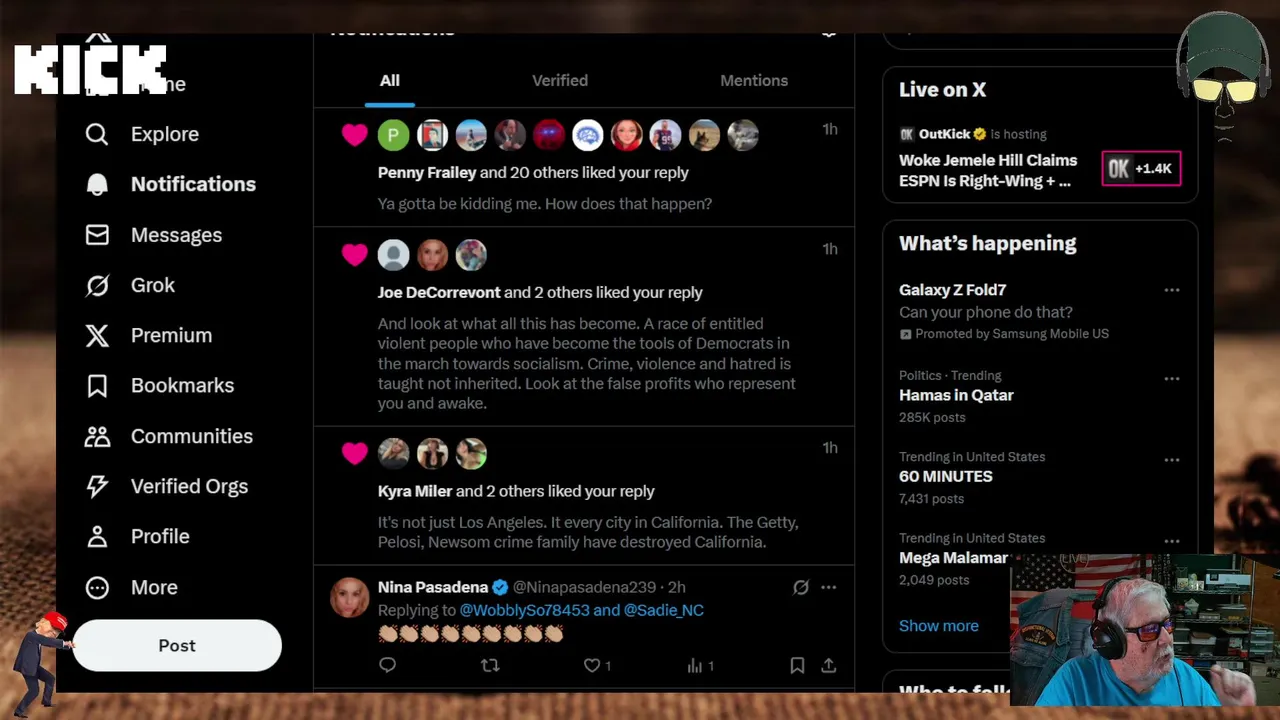Open more options for Hamas in Qatar
This screenshot has height=720, width=1280.
(x=1172, y=379)
